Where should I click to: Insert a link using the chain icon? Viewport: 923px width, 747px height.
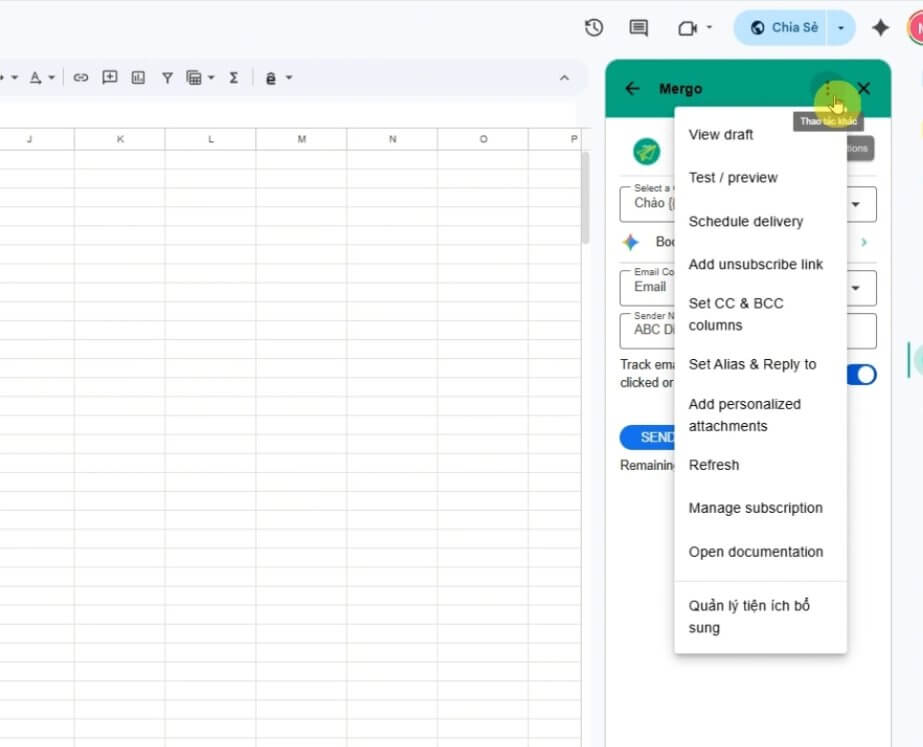(81, 78)
